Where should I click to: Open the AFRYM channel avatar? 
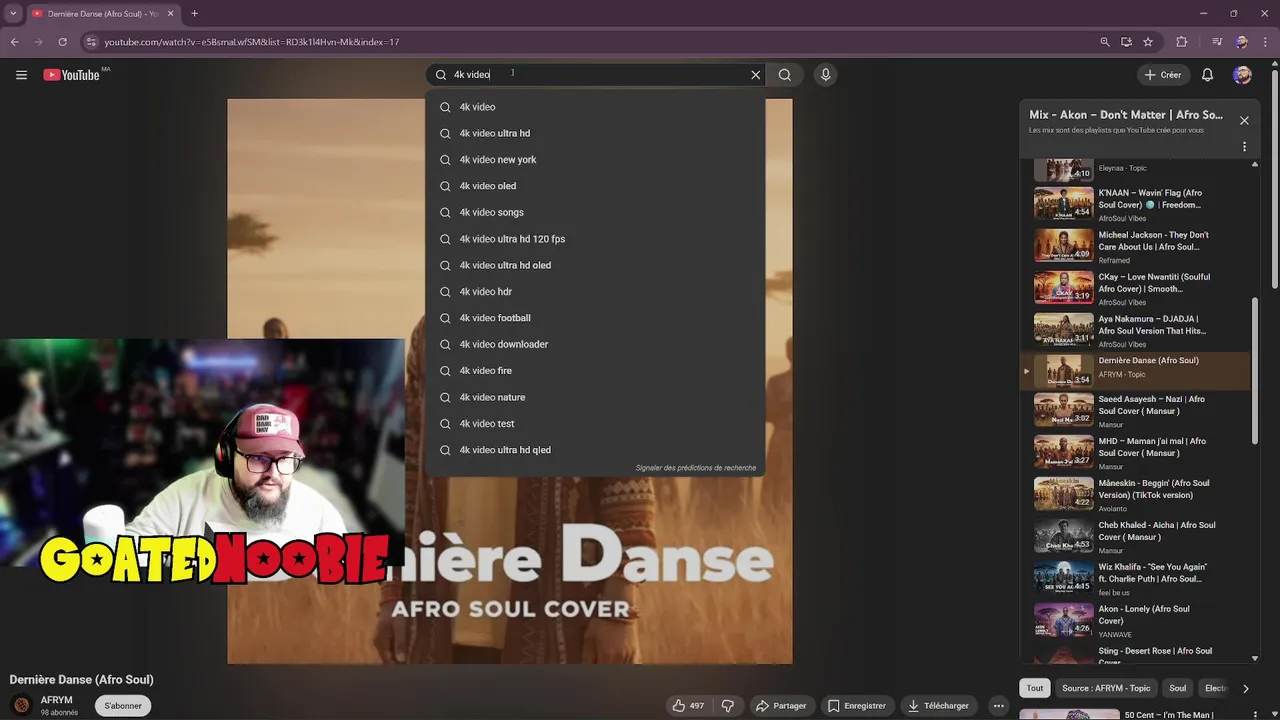(21, 706)
